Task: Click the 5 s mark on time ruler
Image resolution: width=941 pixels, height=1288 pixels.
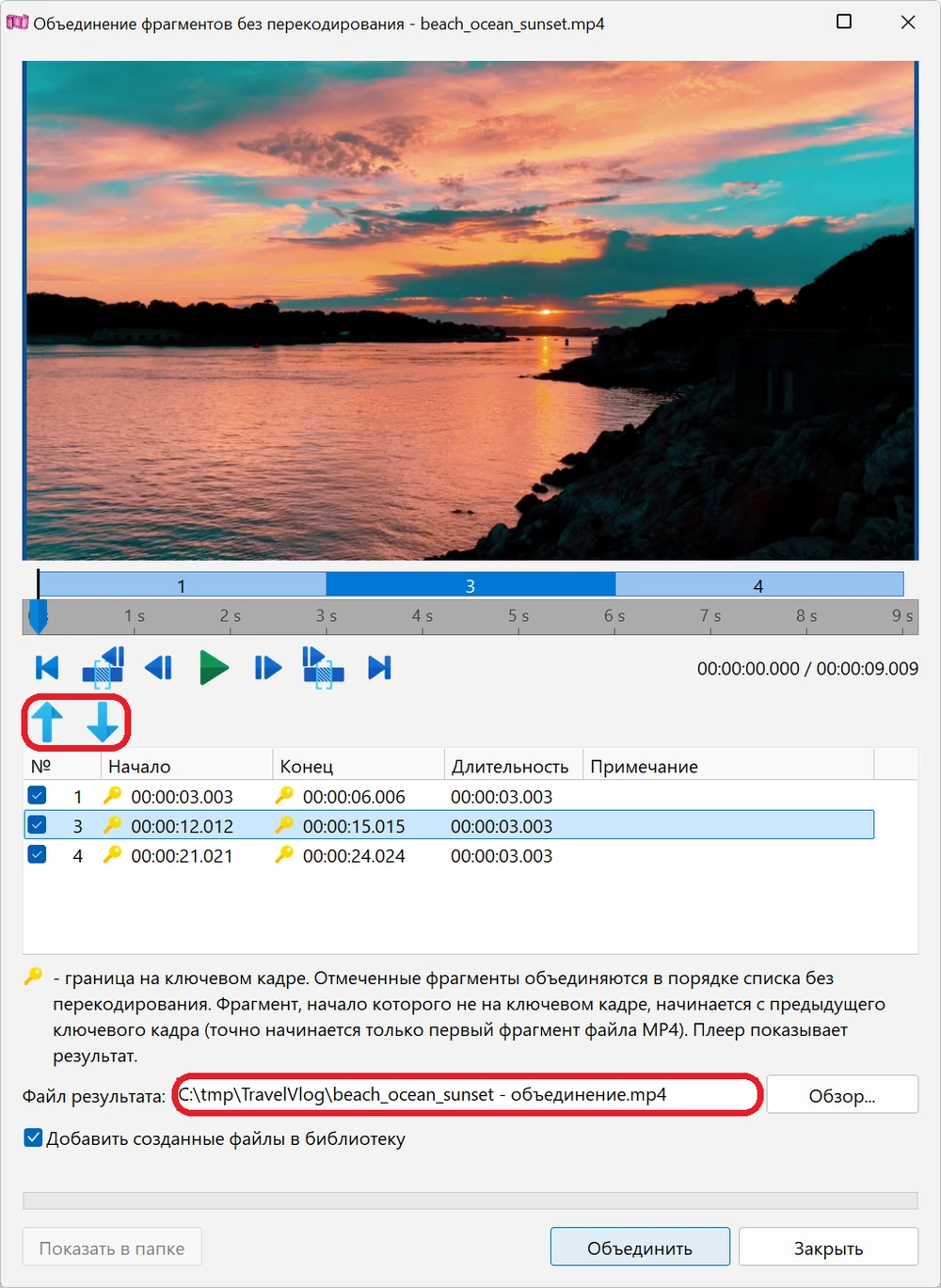Action: tap(518, 616)
